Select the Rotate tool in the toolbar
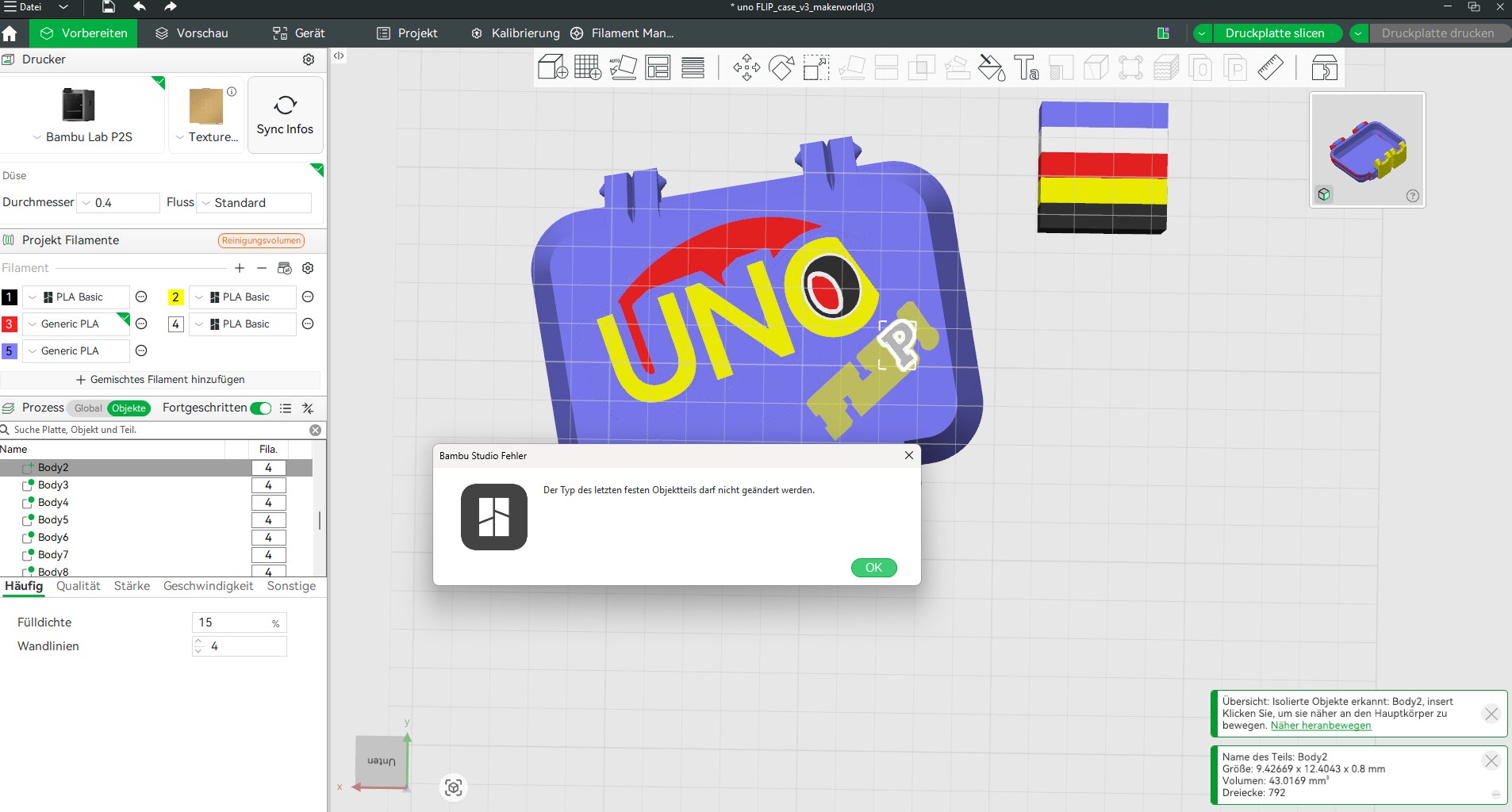The height and width of the screenshot is (812, 1512). tap(781, 67)
